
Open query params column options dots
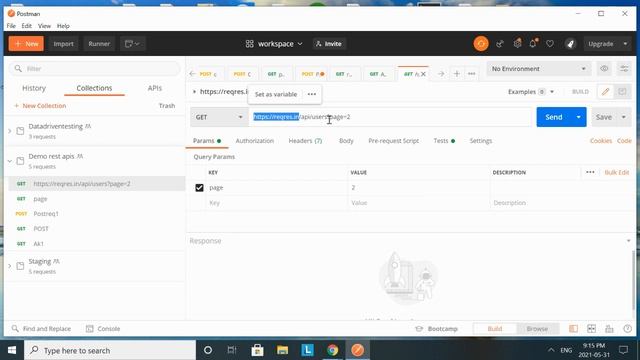(590, 172)
